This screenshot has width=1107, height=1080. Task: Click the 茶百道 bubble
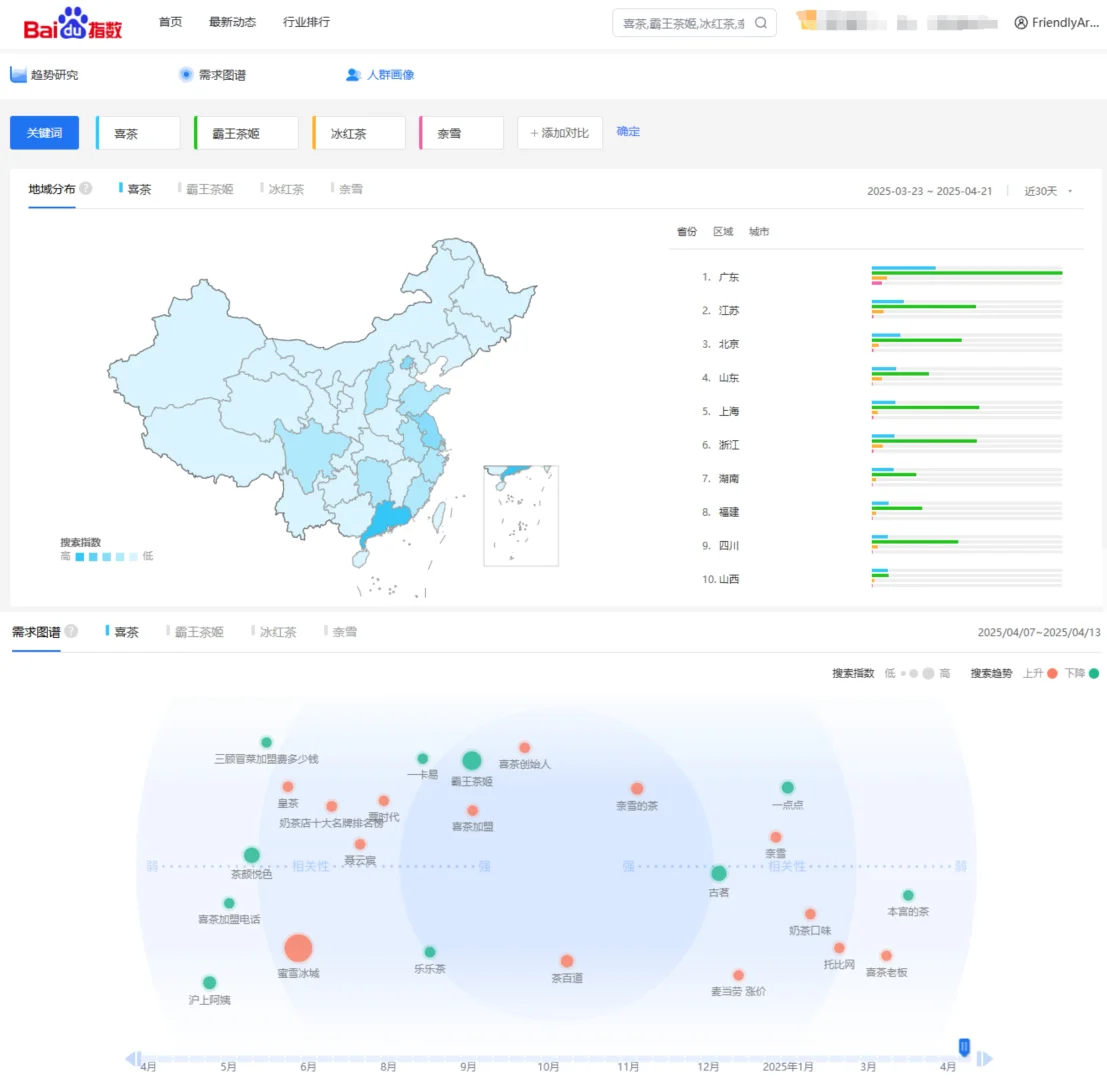[x=566, y=961]
